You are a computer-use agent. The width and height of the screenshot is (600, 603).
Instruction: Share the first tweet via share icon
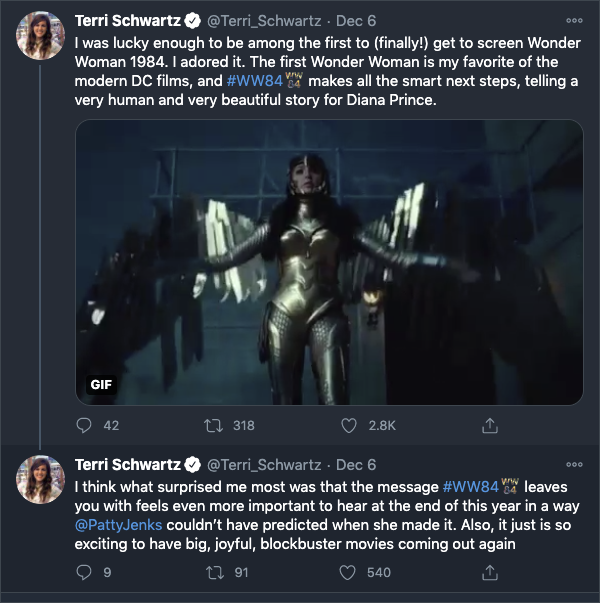pyautogui.click(x=490, y=425)
